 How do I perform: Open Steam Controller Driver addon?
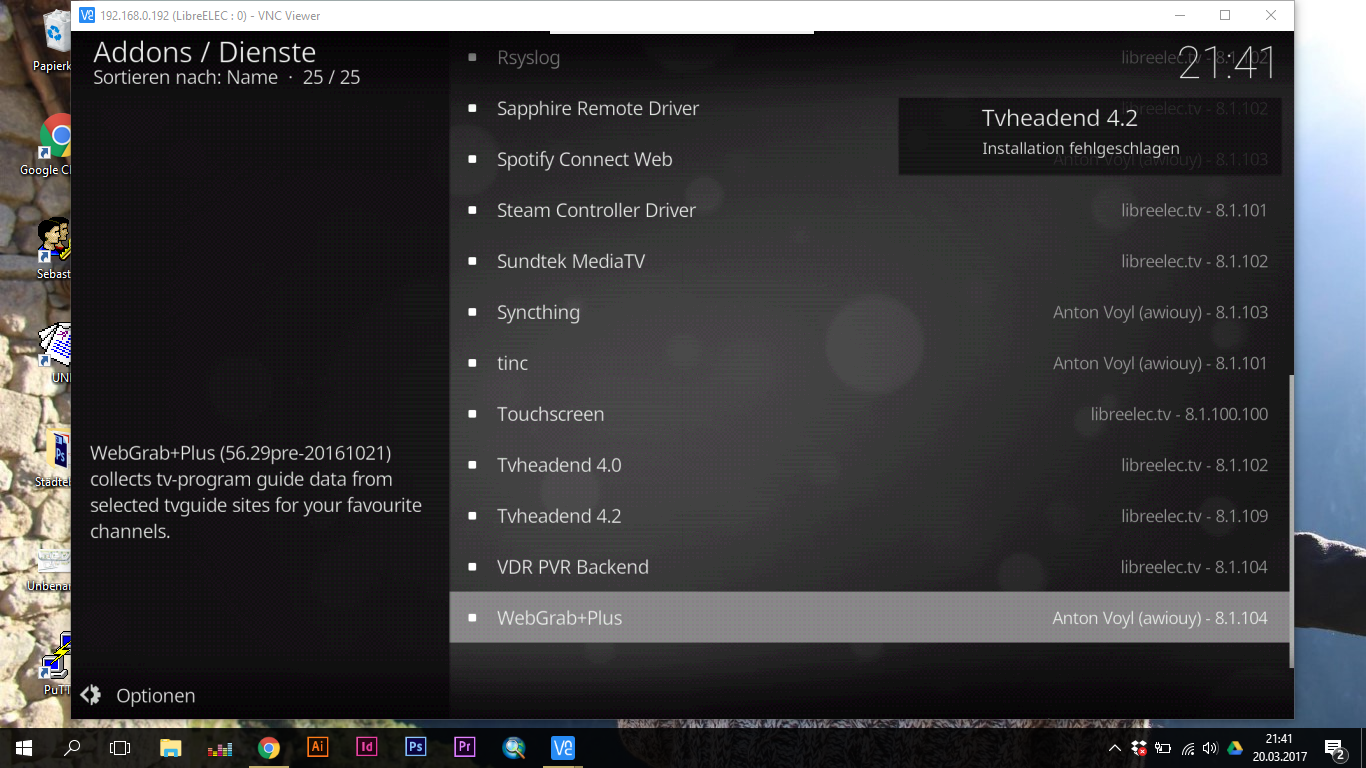(x=869, y=210)
